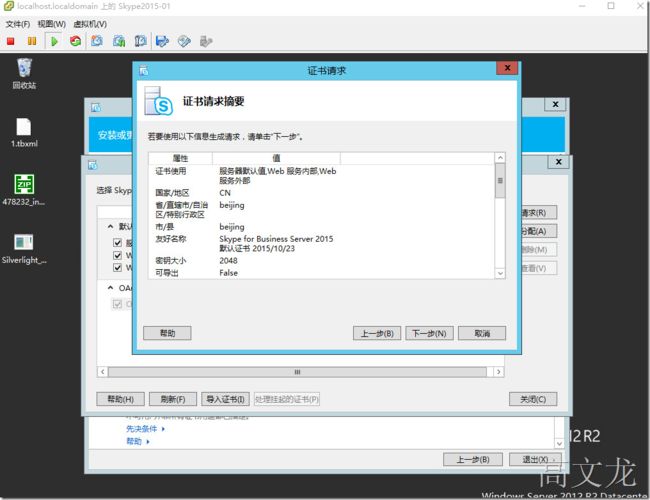
Task: Click the take snapshot toolbar icon
Action: [97, 41]
